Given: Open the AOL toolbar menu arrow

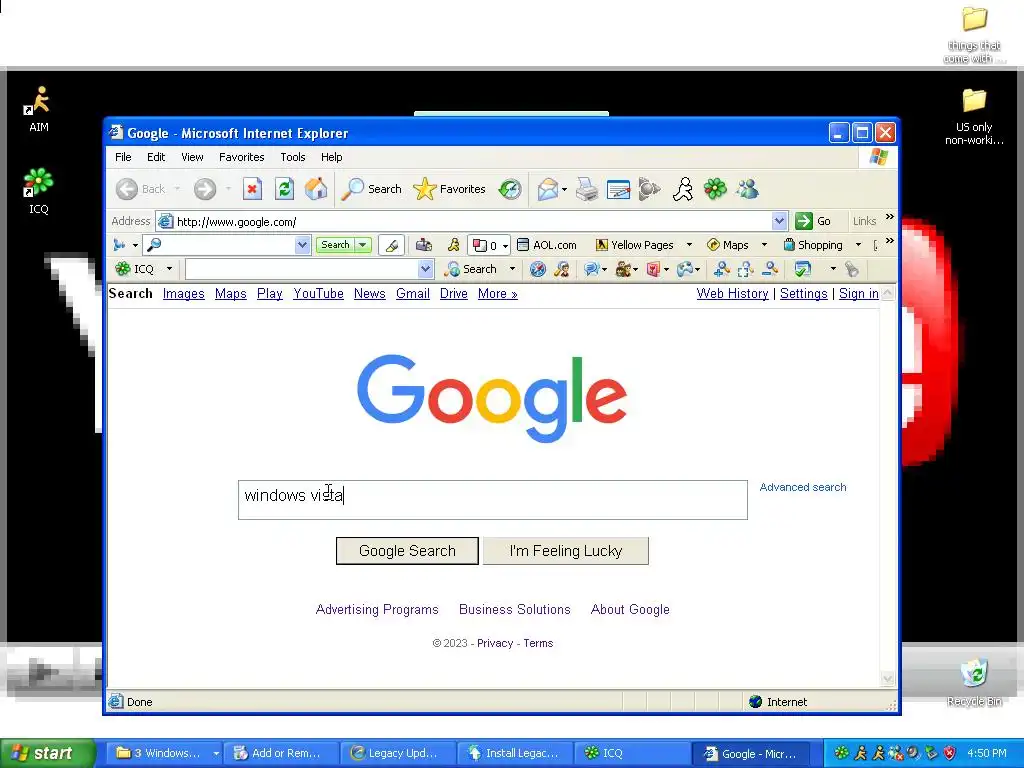Looking at the screenshot, I should [x=135, y=246].
